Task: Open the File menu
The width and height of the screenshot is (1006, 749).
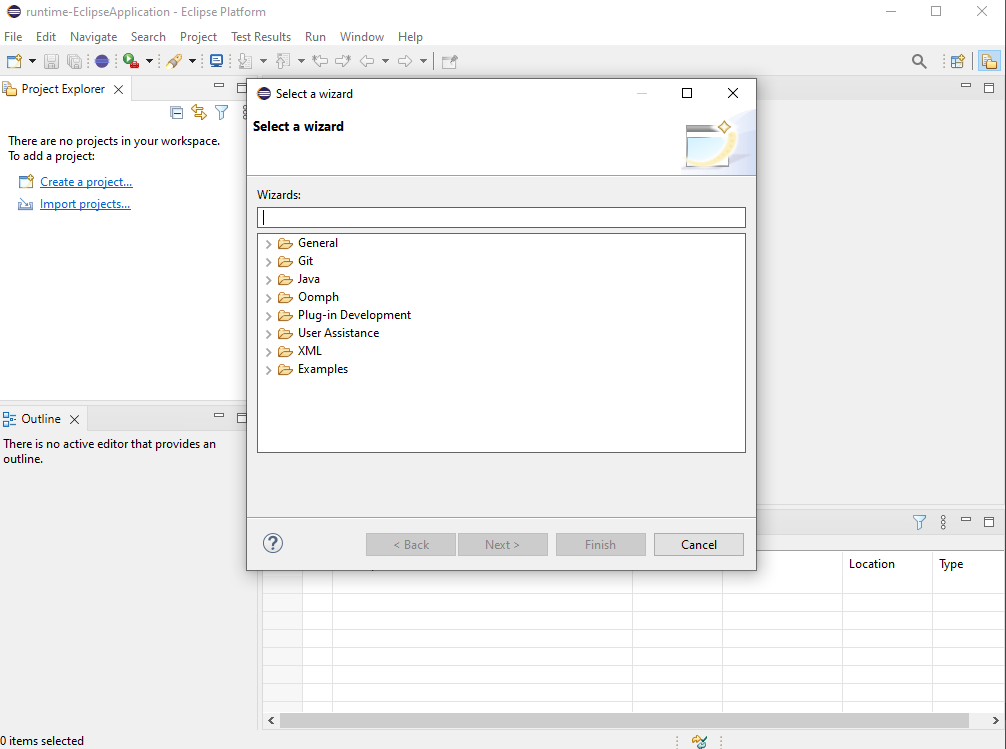Action: [x=13, y=37]
